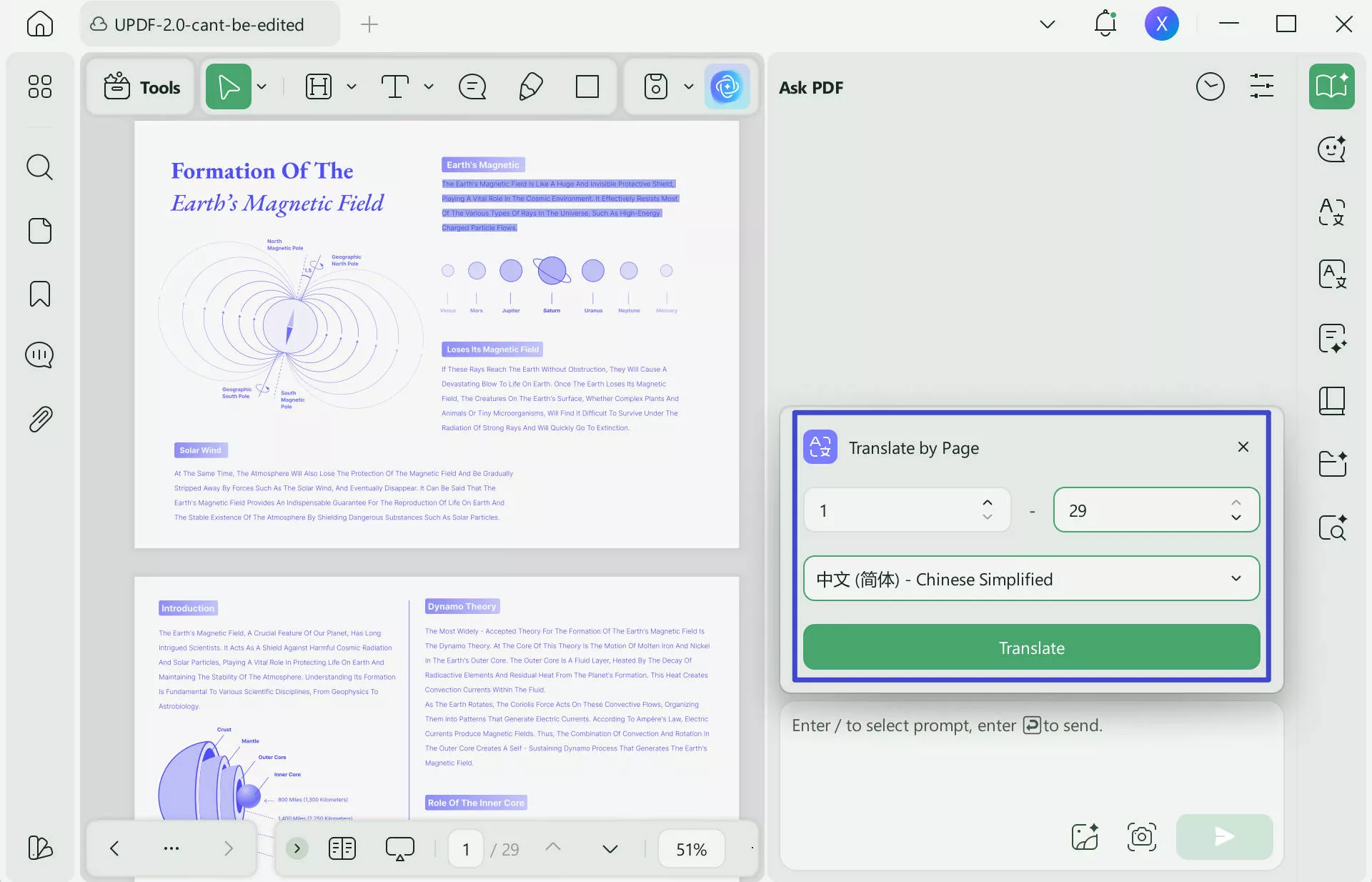Open the AI chat icon in right sidebar
Screen dimensions: 1372x882
(x=1331, y=149)
